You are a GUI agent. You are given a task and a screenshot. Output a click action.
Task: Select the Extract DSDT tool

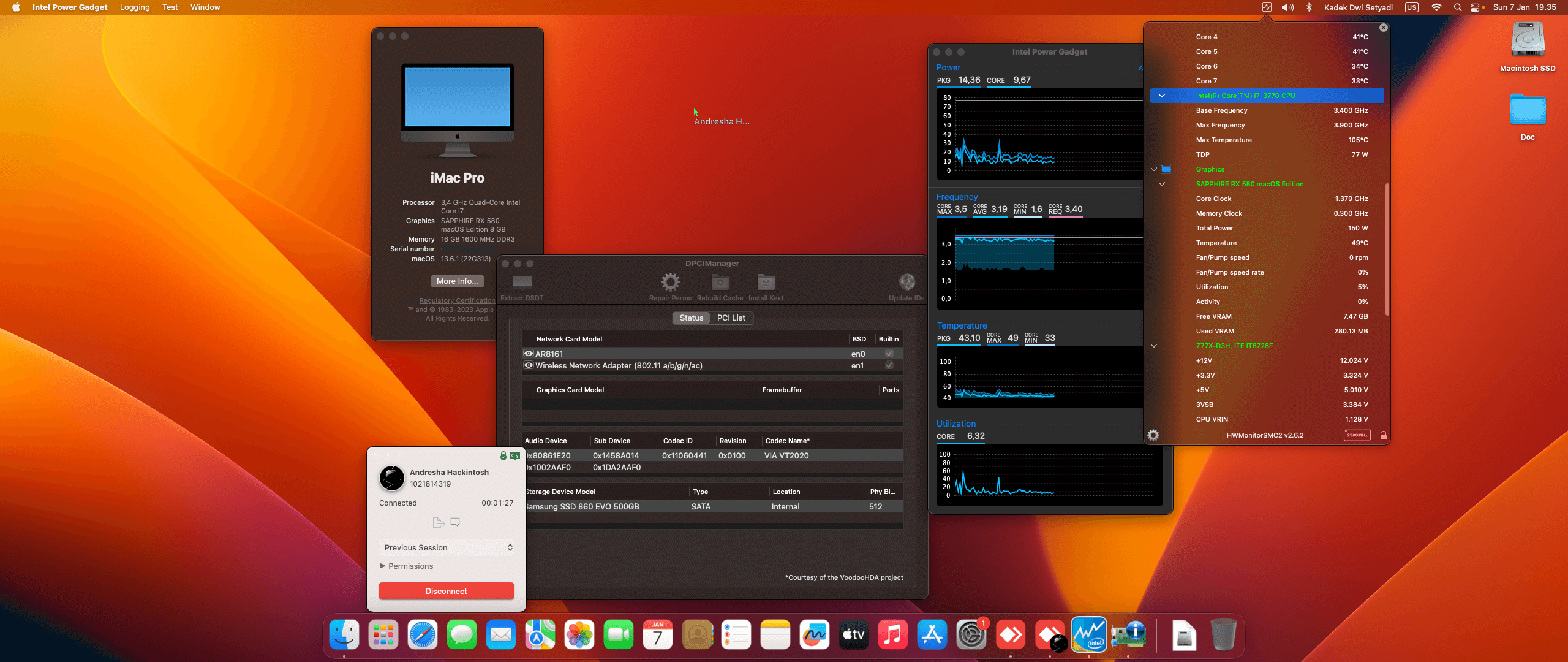521,284
